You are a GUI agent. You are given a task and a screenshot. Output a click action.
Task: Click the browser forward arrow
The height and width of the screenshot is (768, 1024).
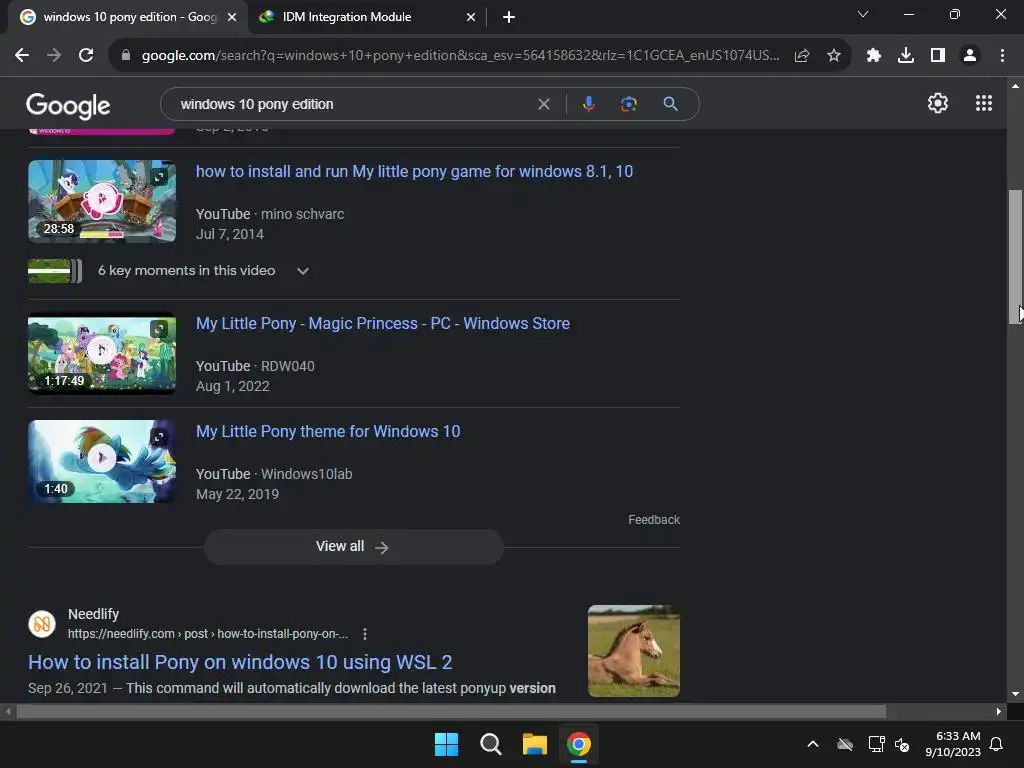54,56
